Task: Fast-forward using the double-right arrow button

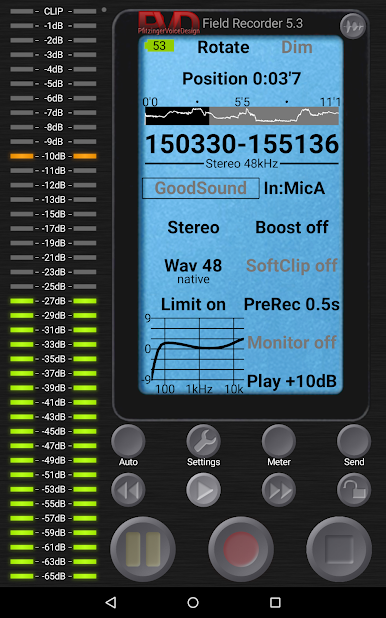Action: click(x=279, y=490)
